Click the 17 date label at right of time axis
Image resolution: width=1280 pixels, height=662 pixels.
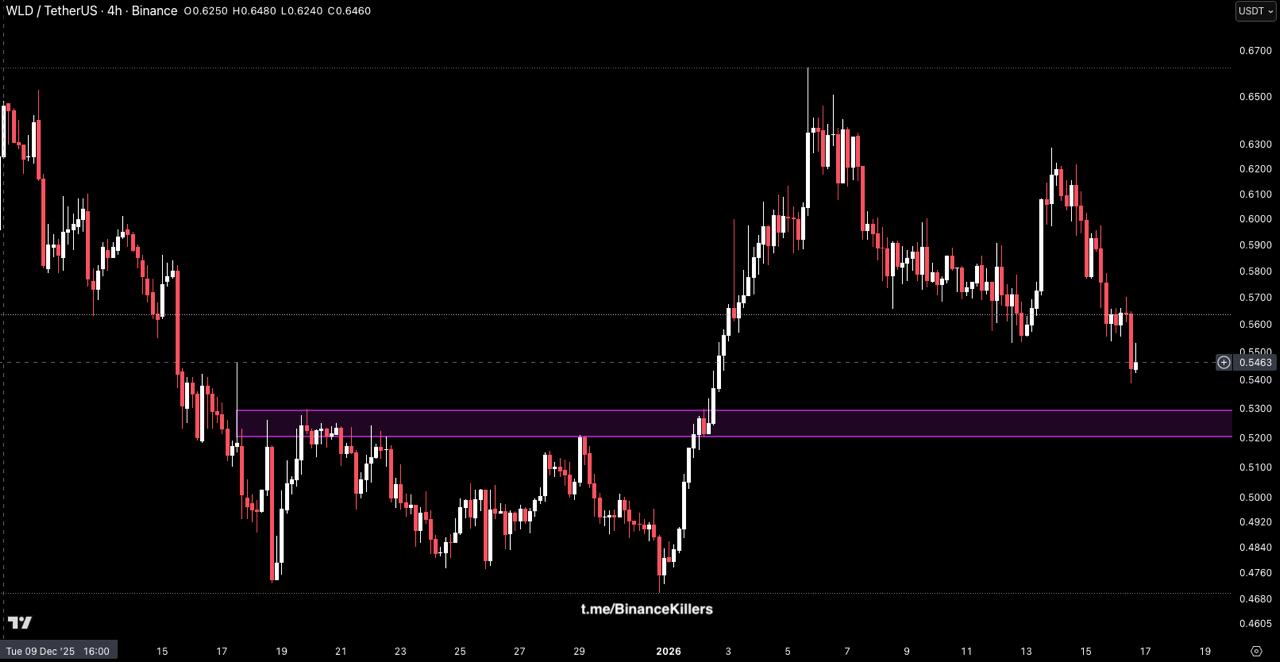click(1145, 651)
